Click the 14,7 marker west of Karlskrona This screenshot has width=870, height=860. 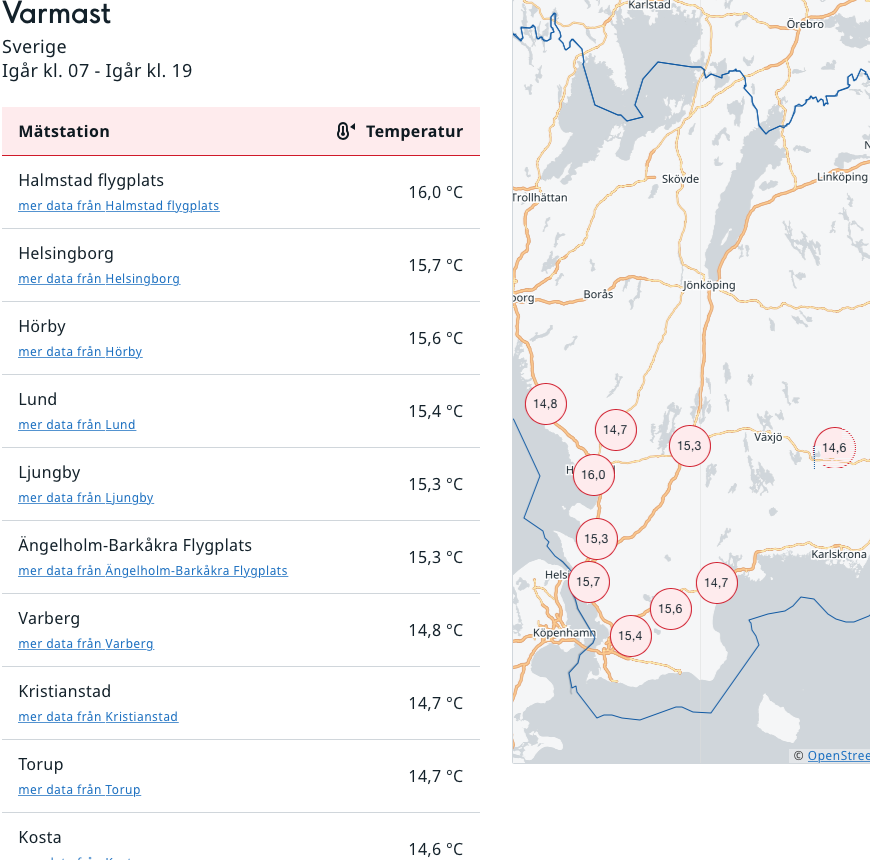716,582
